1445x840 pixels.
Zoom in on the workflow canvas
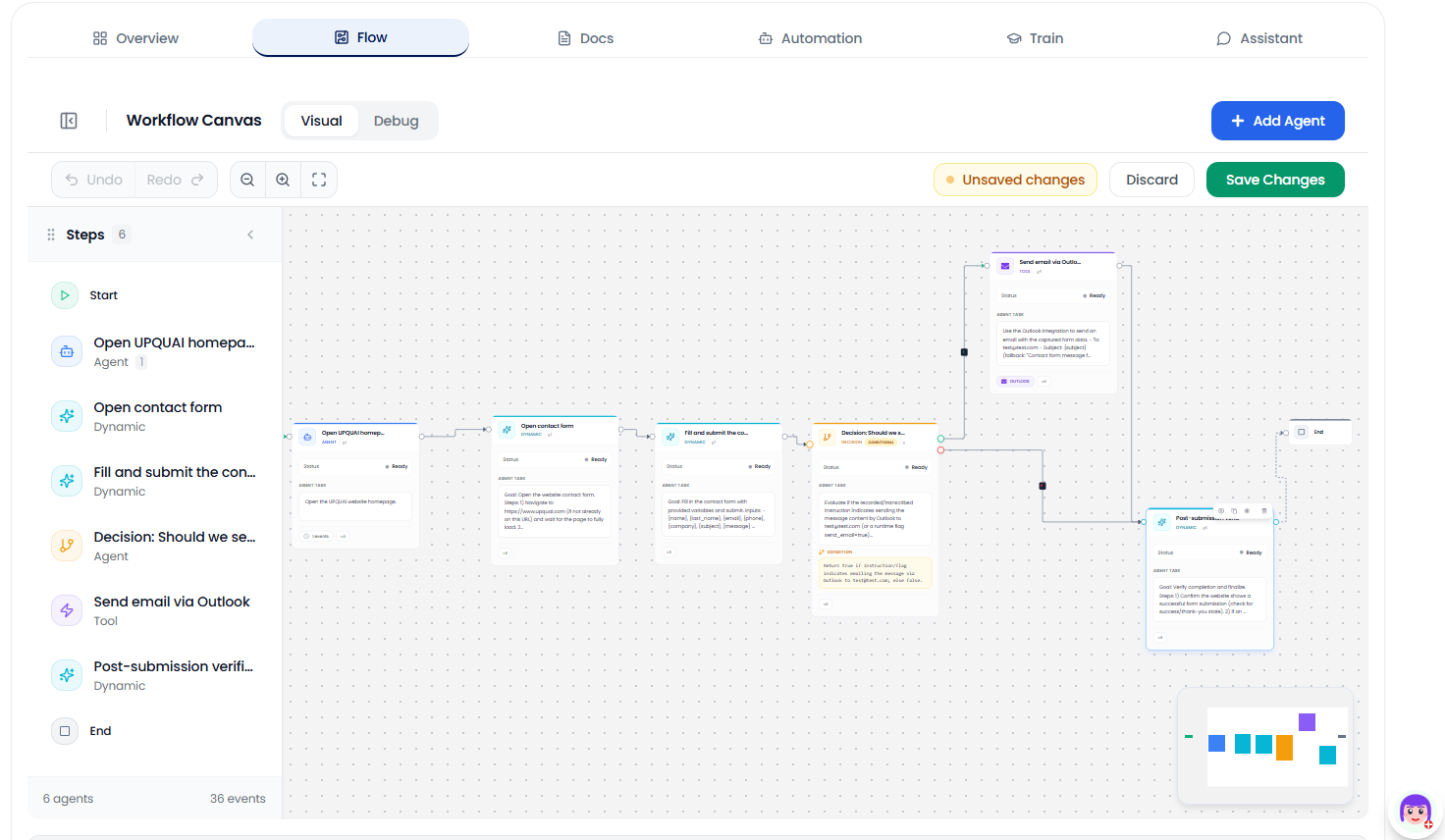tap(283, 180)
